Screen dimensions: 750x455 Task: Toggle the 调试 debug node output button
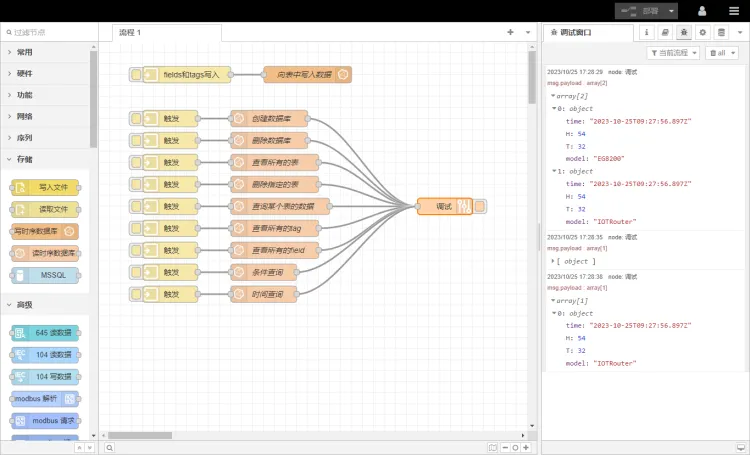tap(481, 206)
